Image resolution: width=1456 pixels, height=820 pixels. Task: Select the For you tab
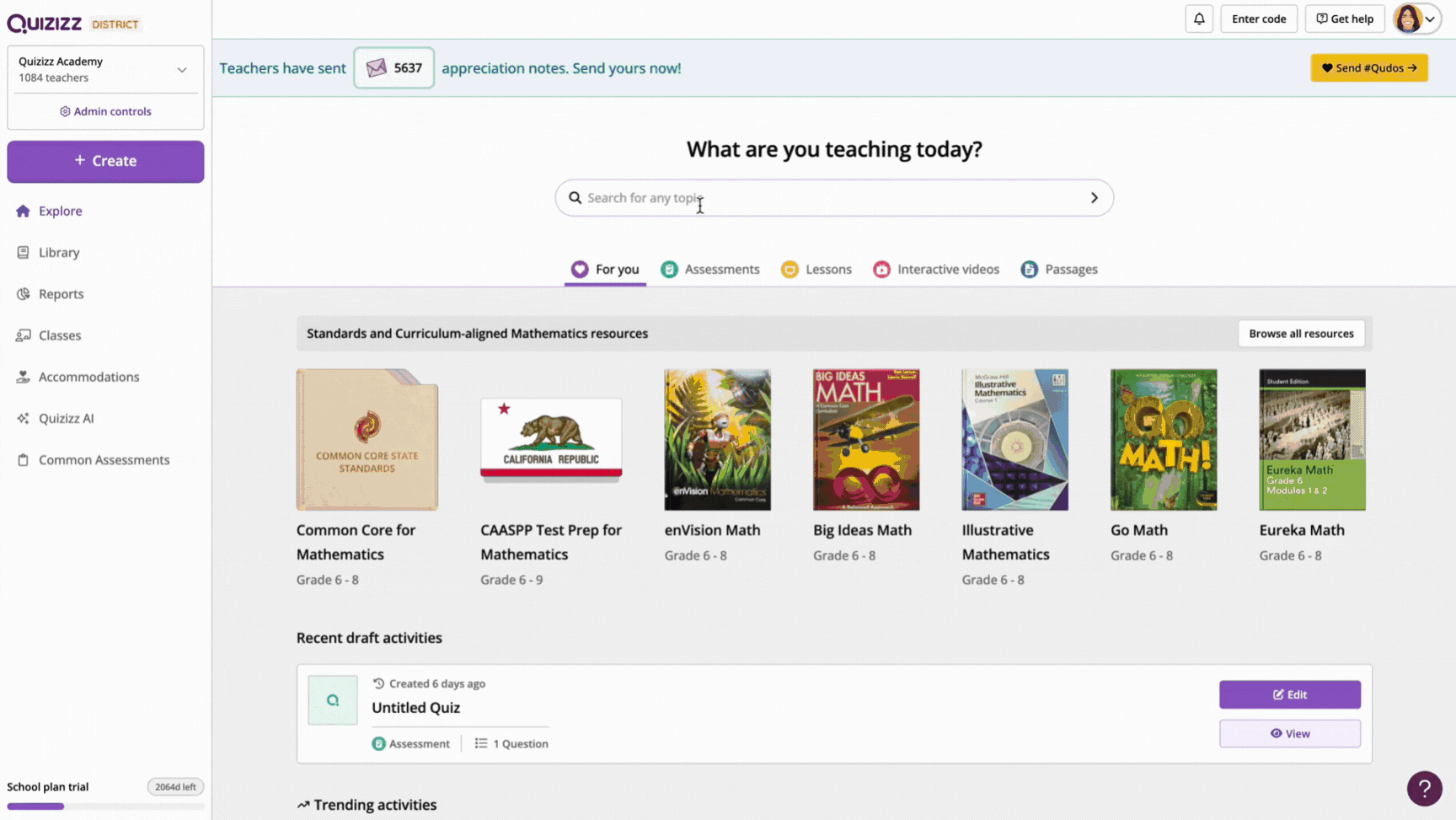coord(605,269)
